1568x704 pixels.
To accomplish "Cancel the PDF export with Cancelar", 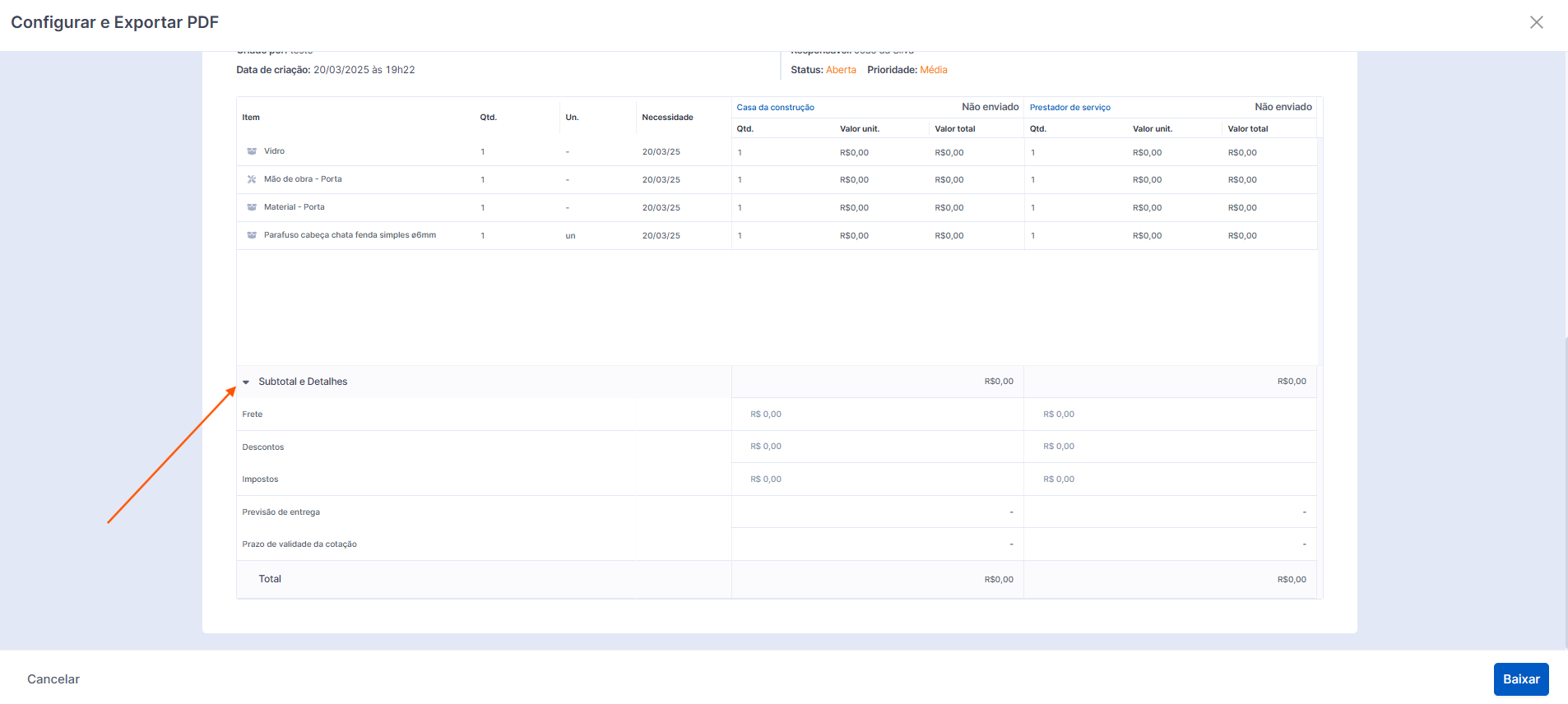I will 53,679.
